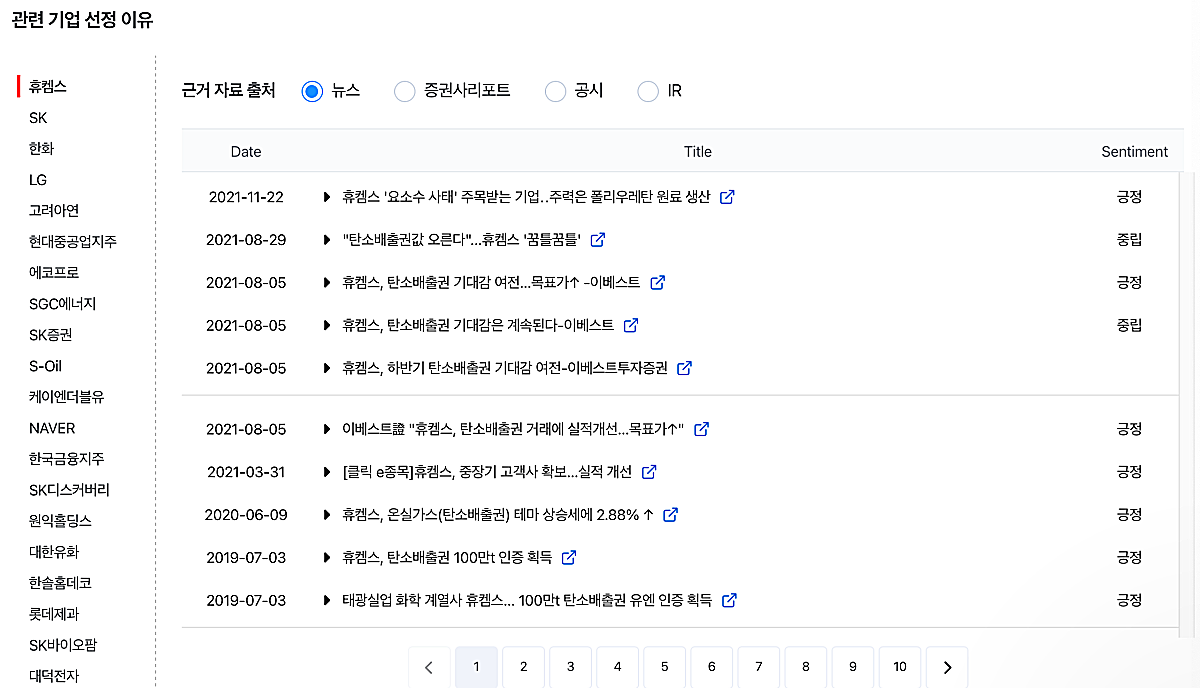The height and width of the screenshot is (688, 1200).
Task: Select 고려아연 in the company list
Action: pyautogui.click(x=54, y=211)
